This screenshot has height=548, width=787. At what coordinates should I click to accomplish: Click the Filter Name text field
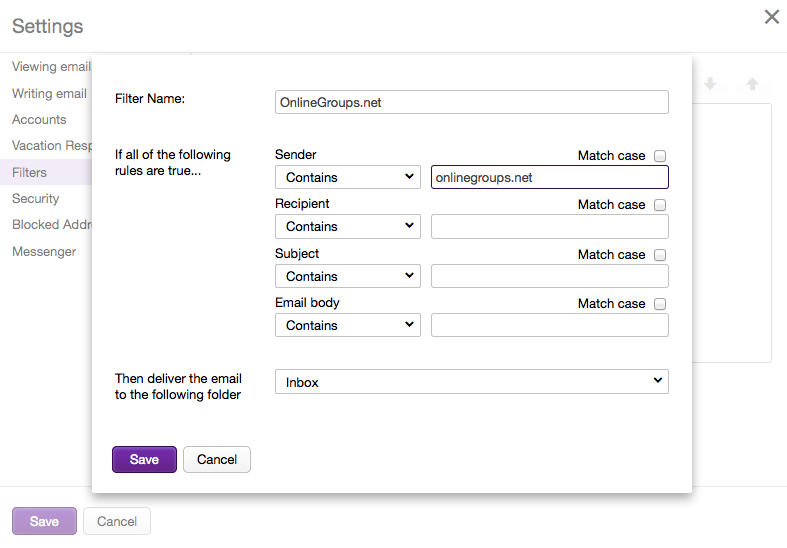471,102
